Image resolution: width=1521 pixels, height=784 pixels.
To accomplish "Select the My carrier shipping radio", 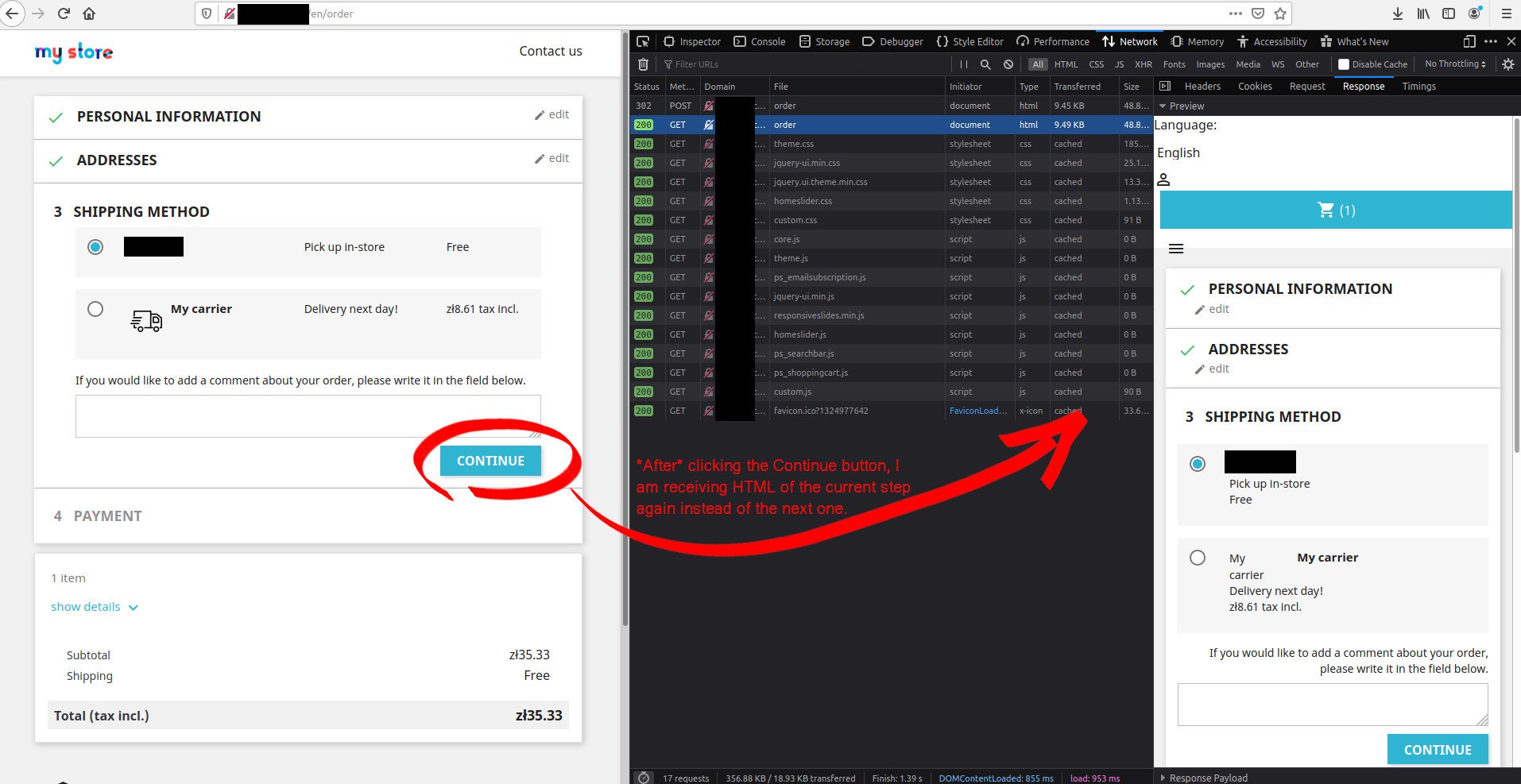I will 95,309.
